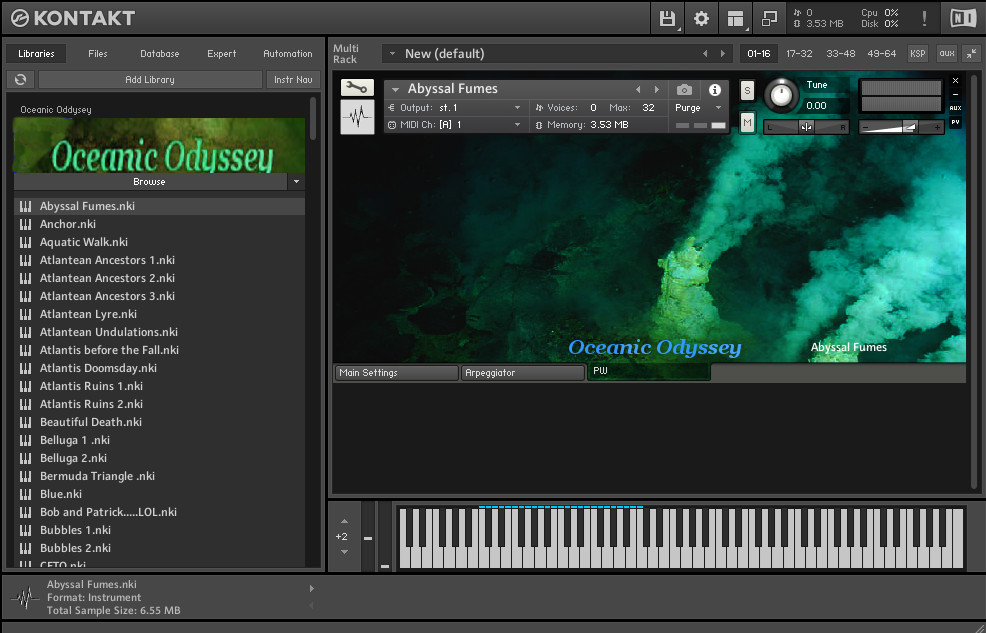Shift keyboard octave down arrow
Image resolution: width=986 pixels, height=633 pixels.
point(344,552)
